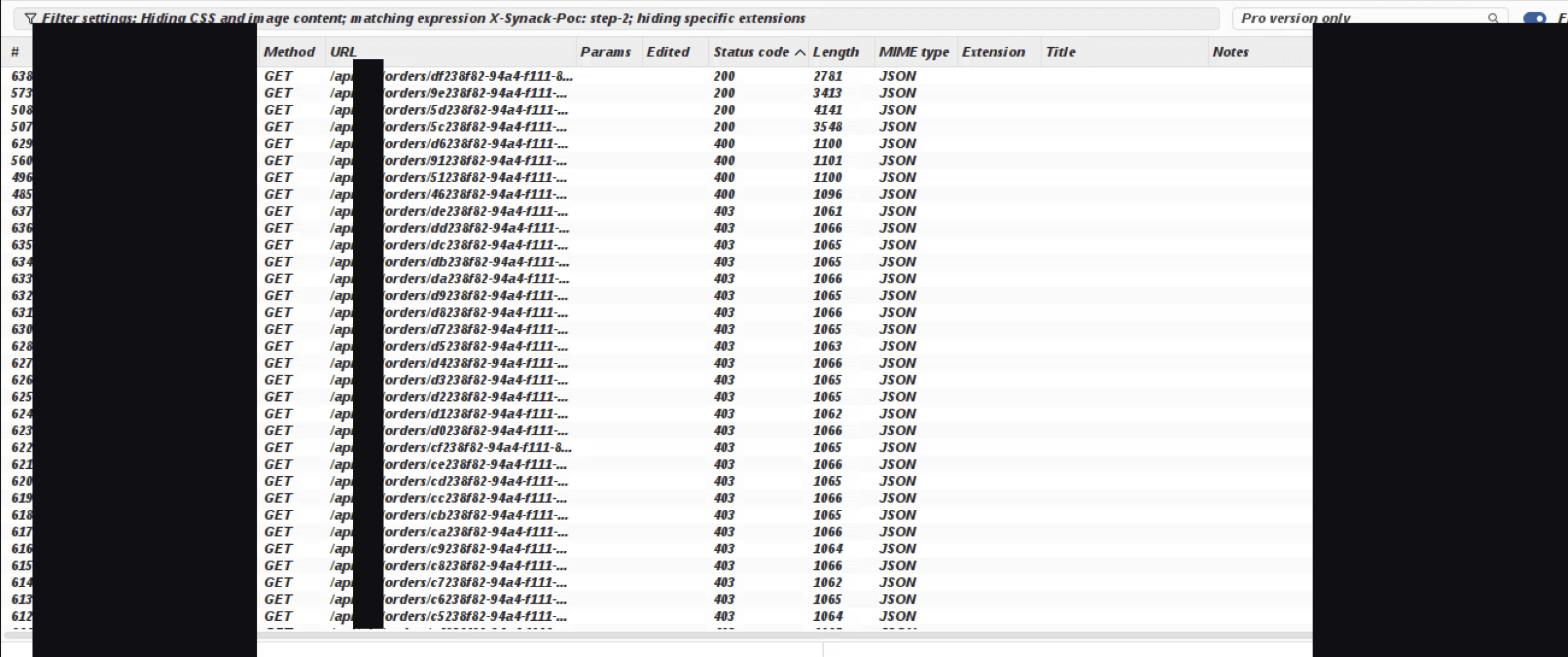Select the orders/c9238f82 request row

[657, 549]
